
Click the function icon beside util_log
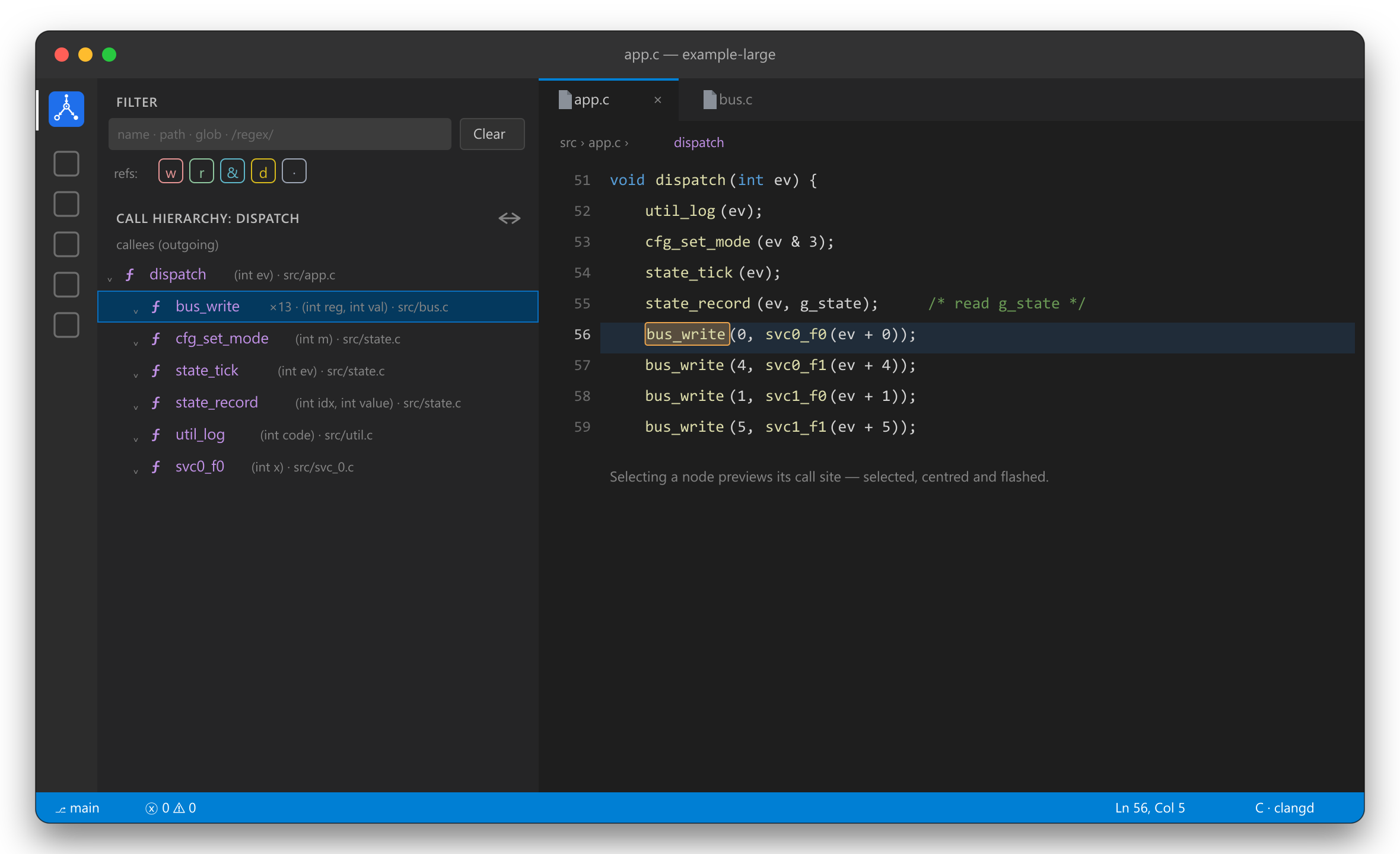tap(155, 435)
